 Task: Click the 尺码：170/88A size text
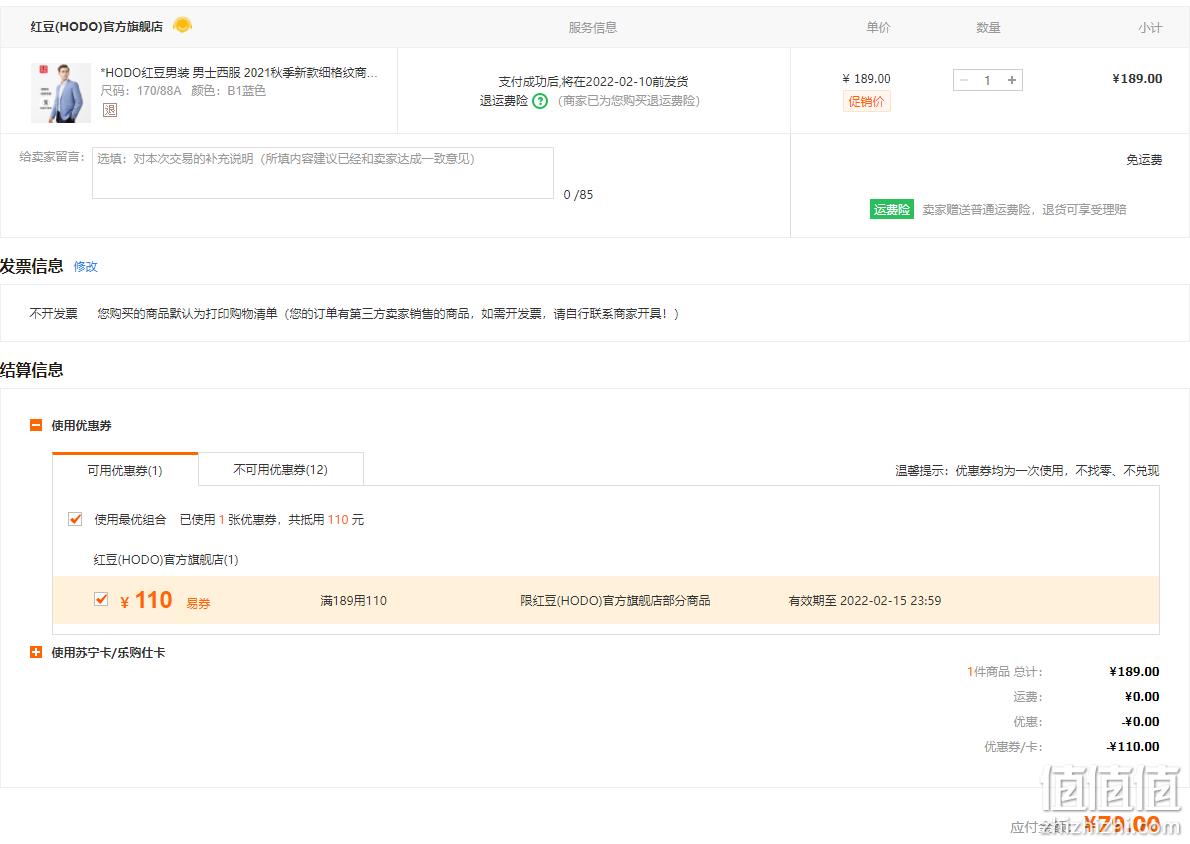coord(141,90)
